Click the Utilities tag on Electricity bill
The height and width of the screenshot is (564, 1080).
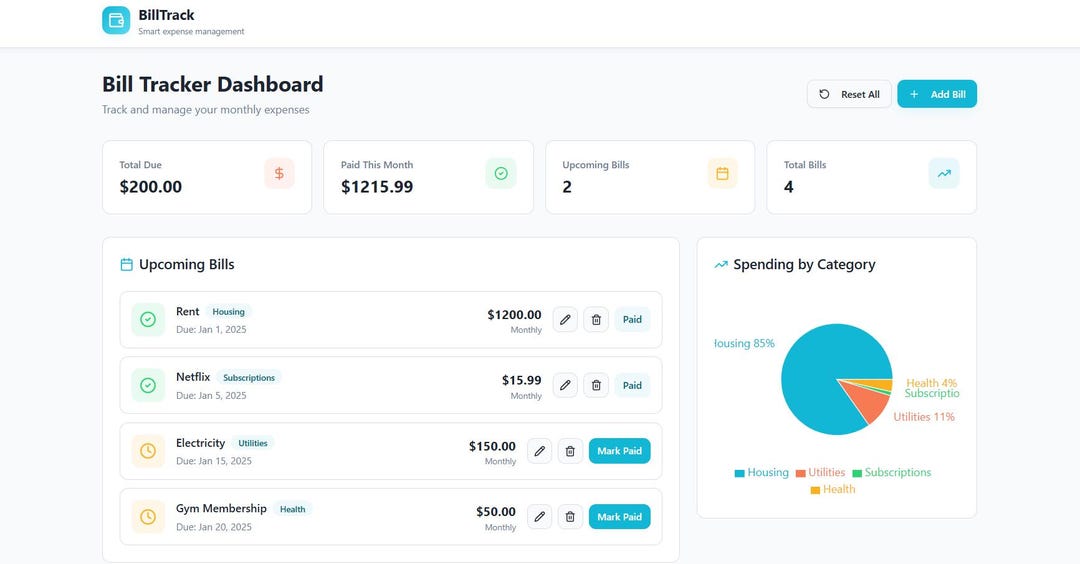tap(253, 443)
